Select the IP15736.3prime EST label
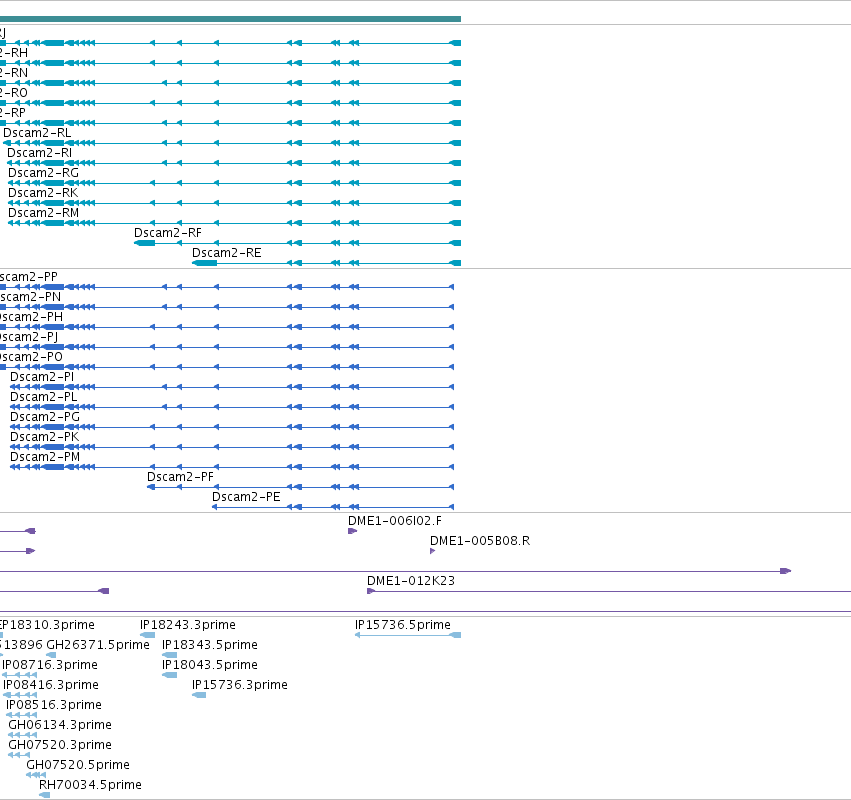Viewport: 851px width, 800px height. pyautogui.click(x=239, y=685)
